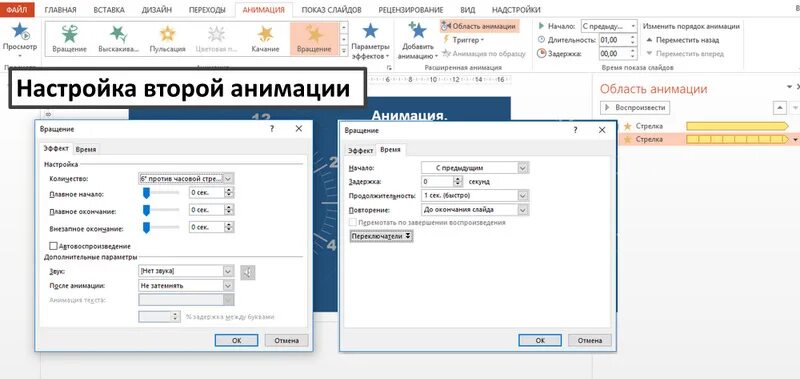Viewport: 800px width, 379px height.
Task: Click Анимация по образцу painter
Action: tap(484, 53)
